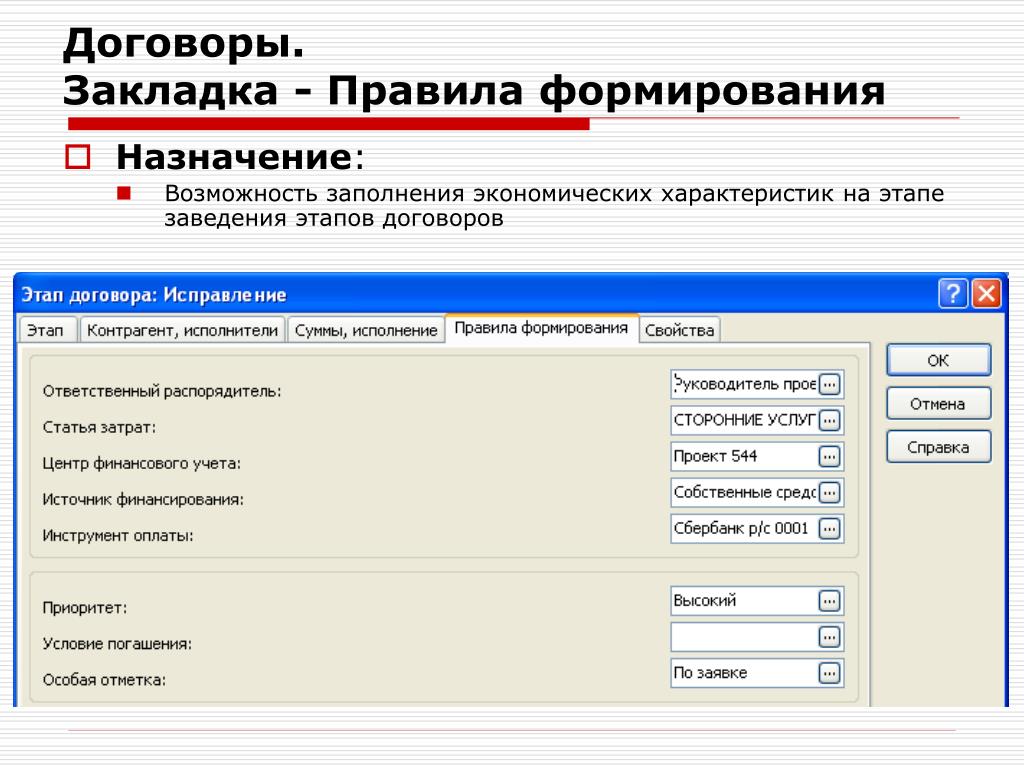Click the Статья затрат label
Viewport: 1024px width, 768px height.
(x=99, y=427)
